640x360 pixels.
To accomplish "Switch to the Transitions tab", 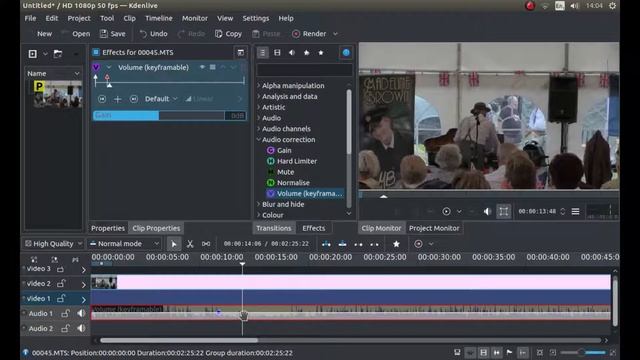I will [x=273, y=228].
